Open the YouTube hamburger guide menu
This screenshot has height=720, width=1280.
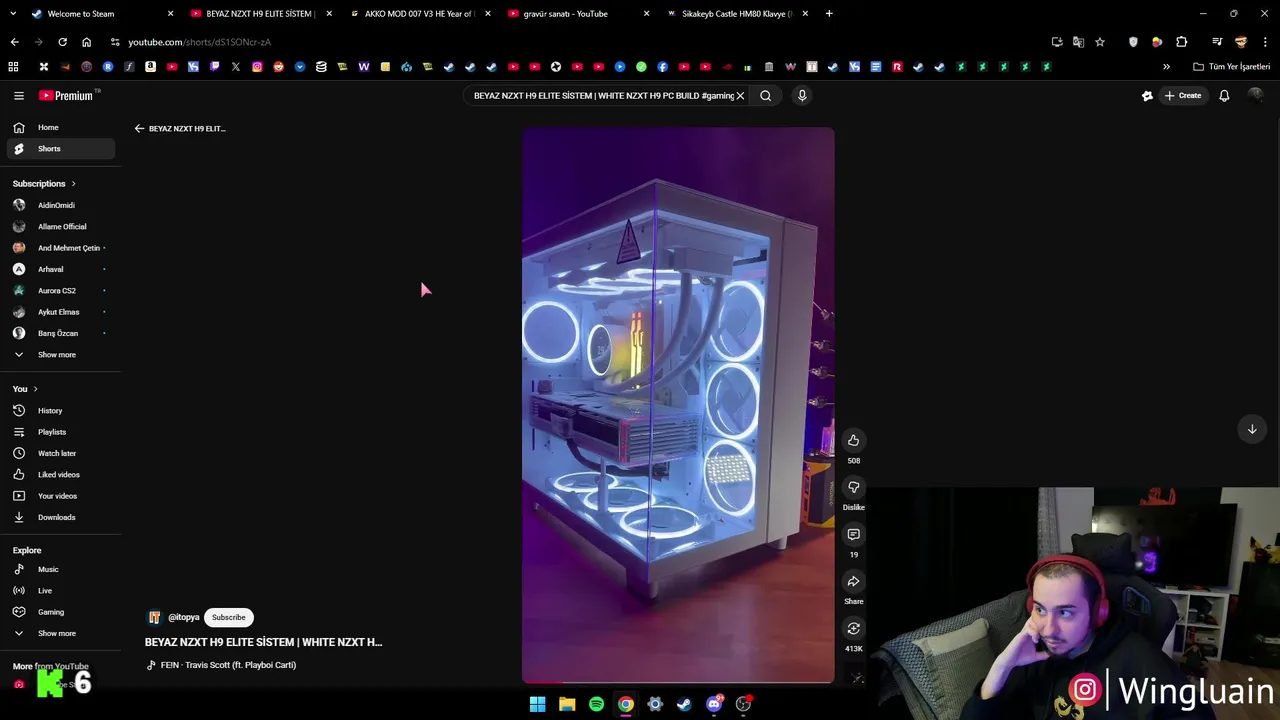pyautogui.click(x=18, y=95)
